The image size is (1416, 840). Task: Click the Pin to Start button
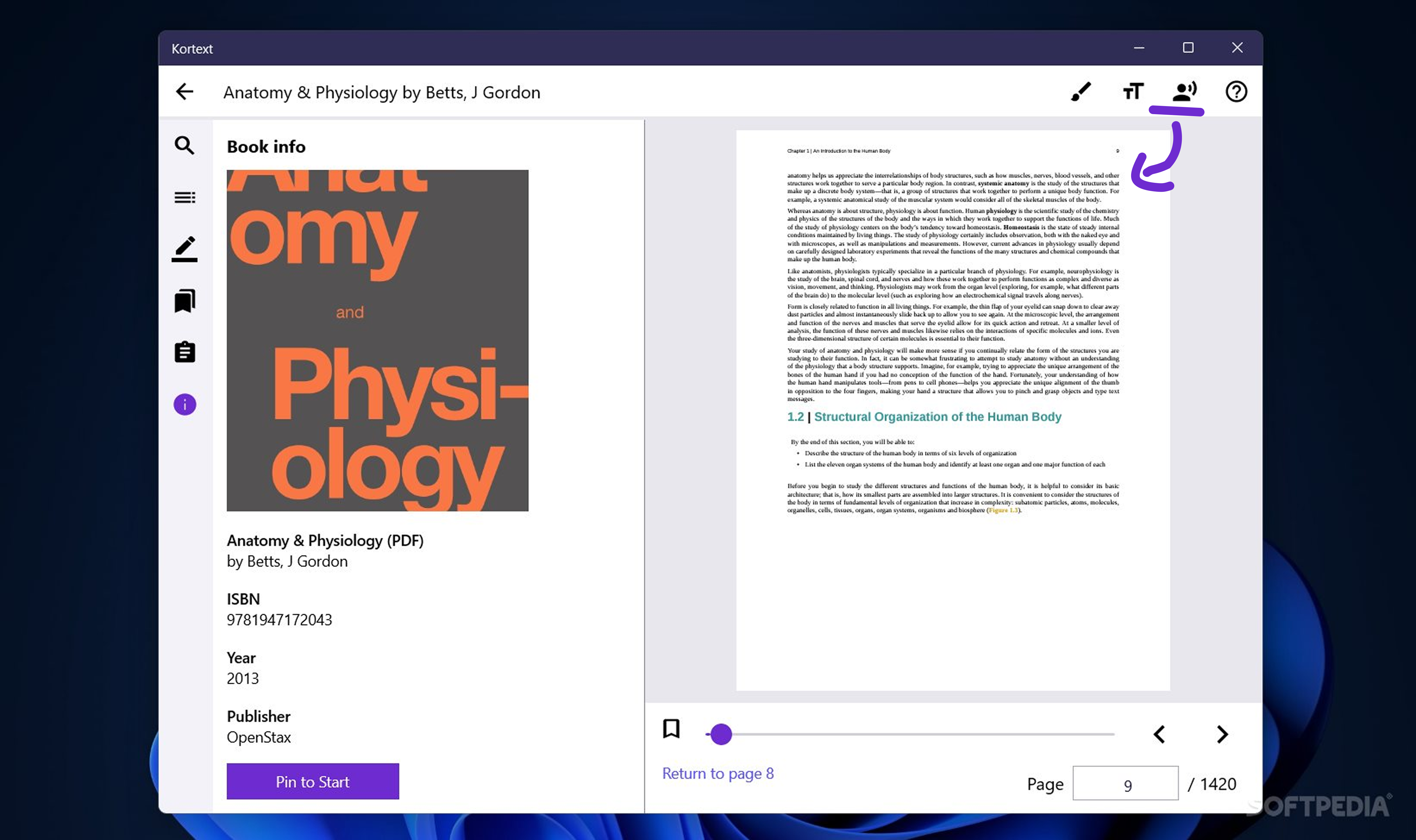[312, 781]
